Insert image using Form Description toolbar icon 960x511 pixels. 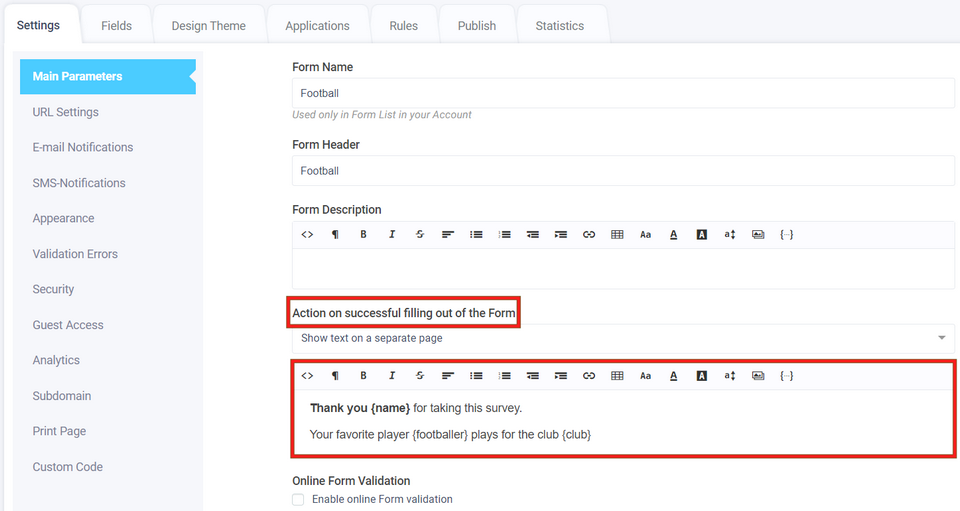[758, 234]
